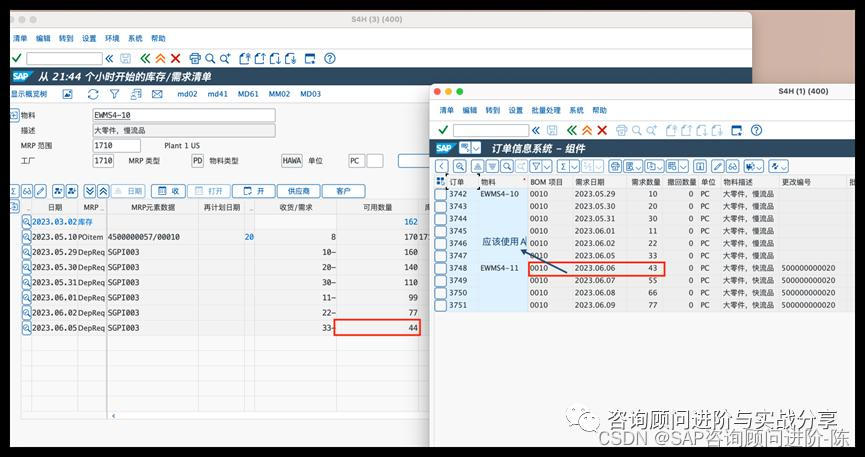This screenshot has height=457, width=865.
Task: Click the red Cancel X in stock/requirements window
Action: coord(175,59)
